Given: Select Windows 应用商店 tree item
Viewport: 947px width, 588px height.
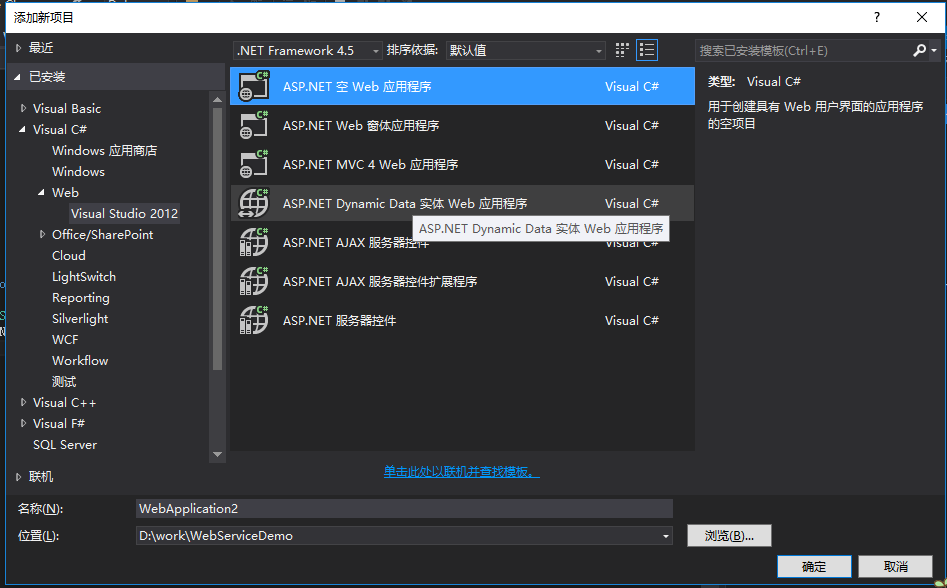Looking at the screenshot, I should [x=104, y=150].
